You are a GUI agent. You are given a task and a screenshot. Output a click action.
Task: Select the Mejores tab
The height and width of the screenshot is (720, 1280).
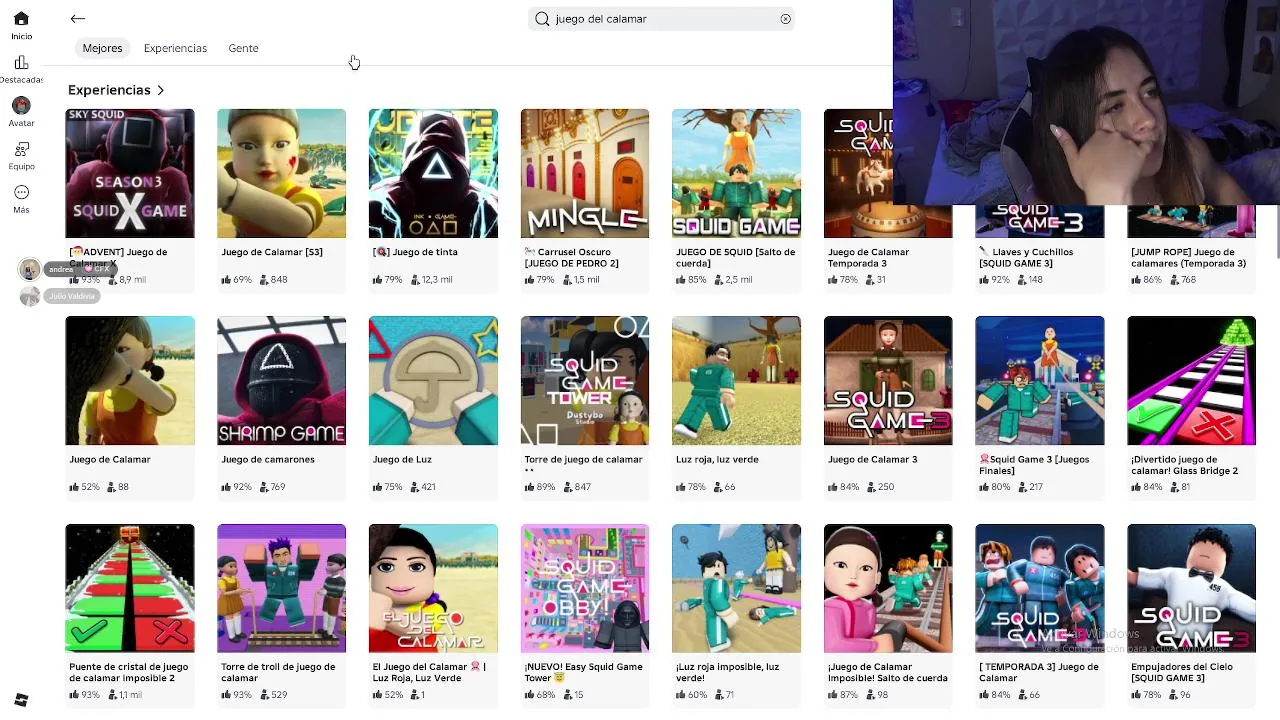tap(102, 48)
